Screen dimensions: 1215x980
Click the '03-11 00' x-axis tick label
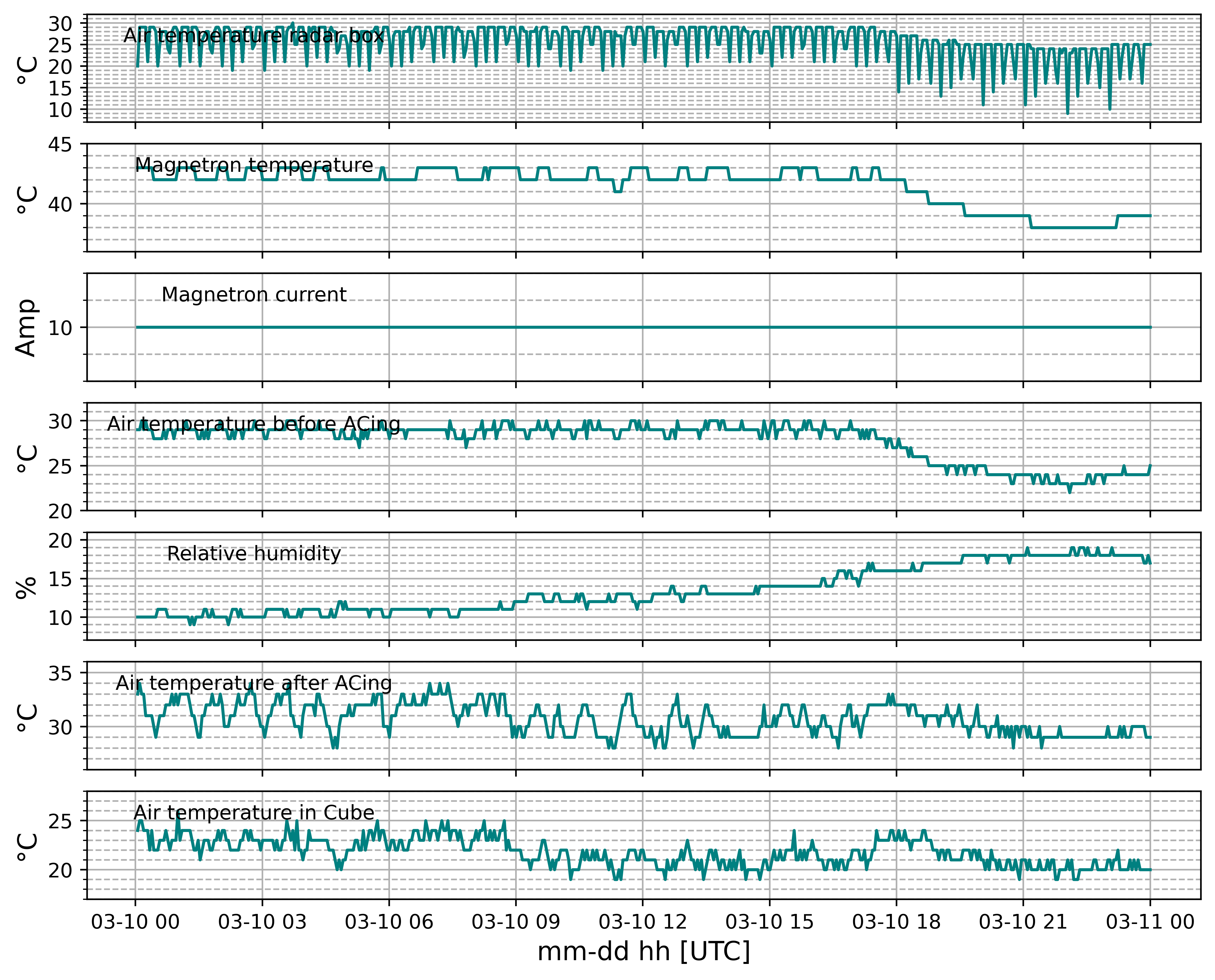pyautogui.click(x=1150, y=922)
